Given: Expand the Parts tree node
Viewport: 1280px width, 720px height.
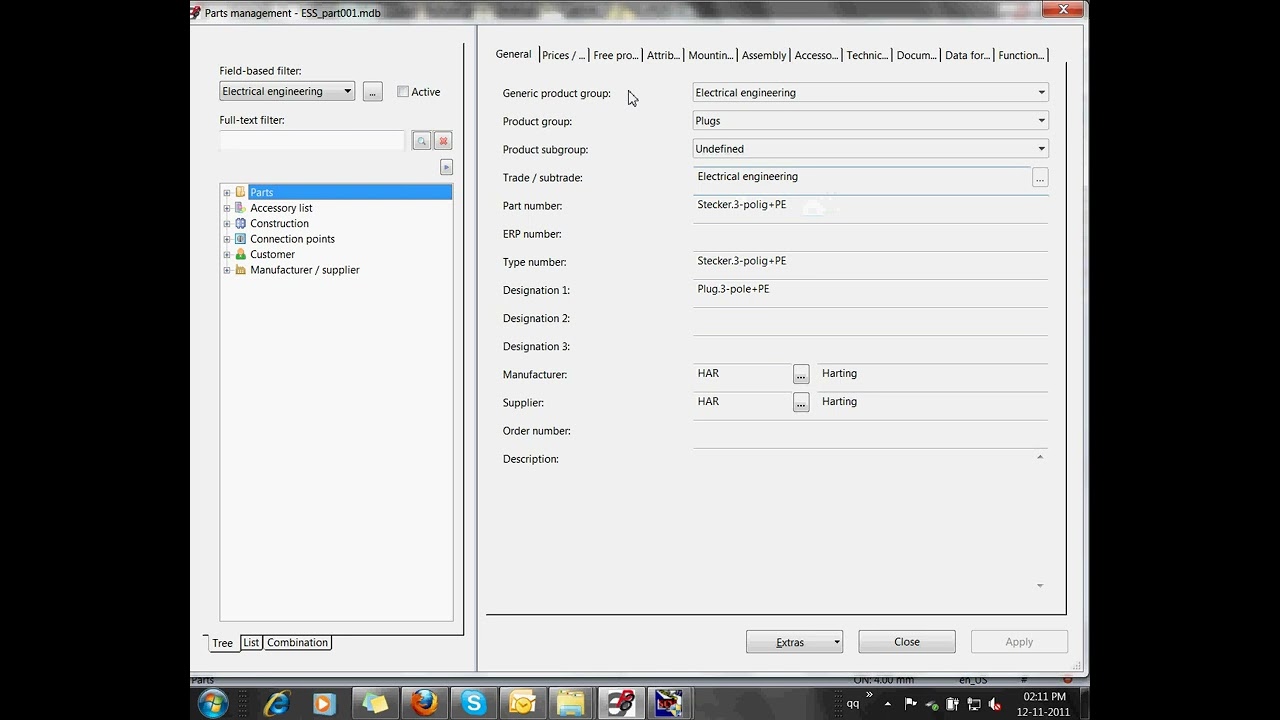Looking at the screenshot, I should (227, 193).
